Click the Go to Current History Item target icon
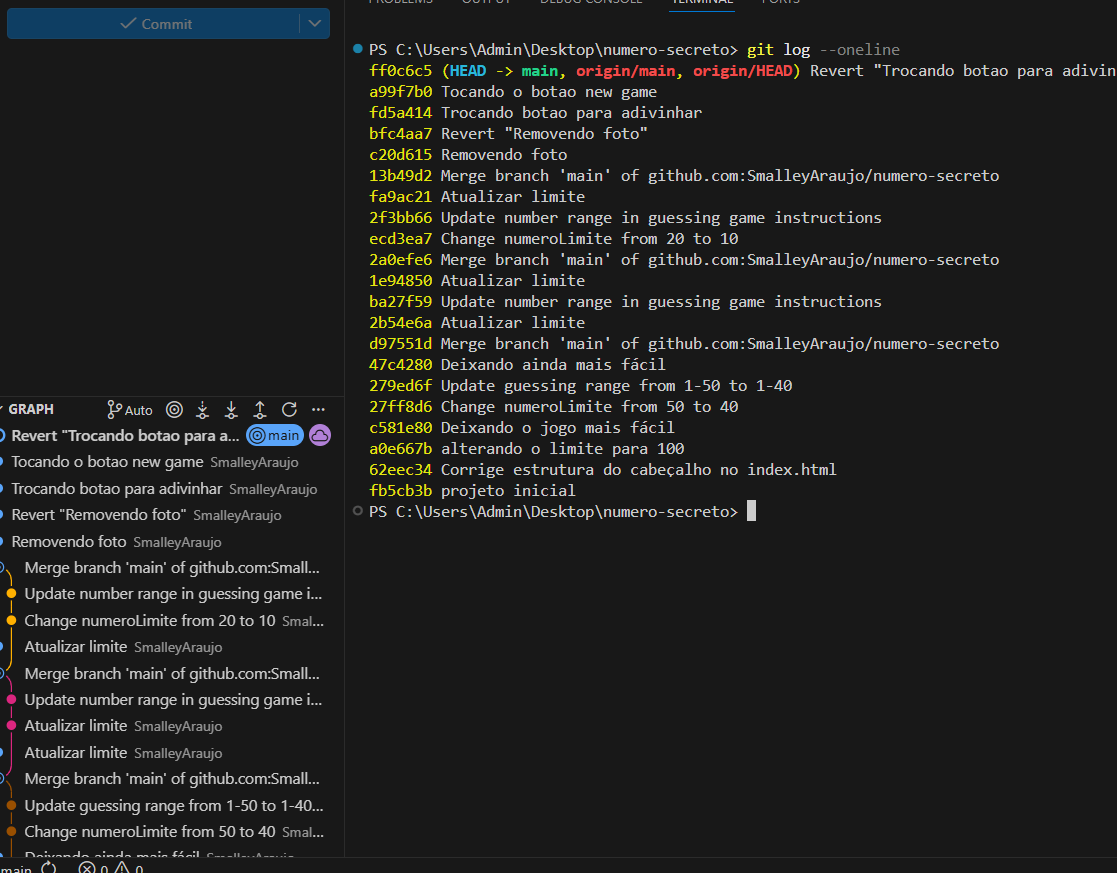This screenshot has width=1117, height=873. (x=174, y=409)
